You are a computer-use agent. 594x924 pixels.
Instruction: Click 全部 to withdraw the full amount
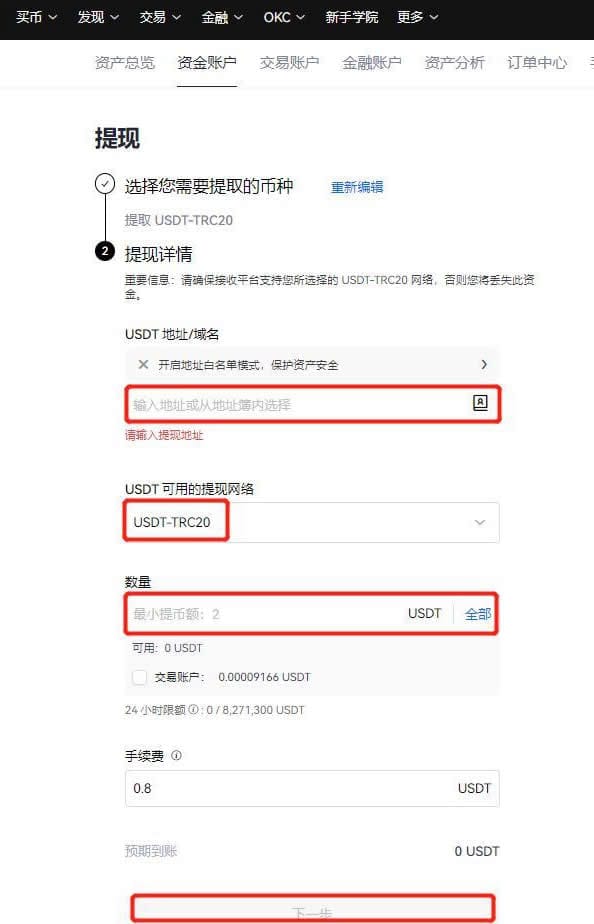(x=477, y=614)
